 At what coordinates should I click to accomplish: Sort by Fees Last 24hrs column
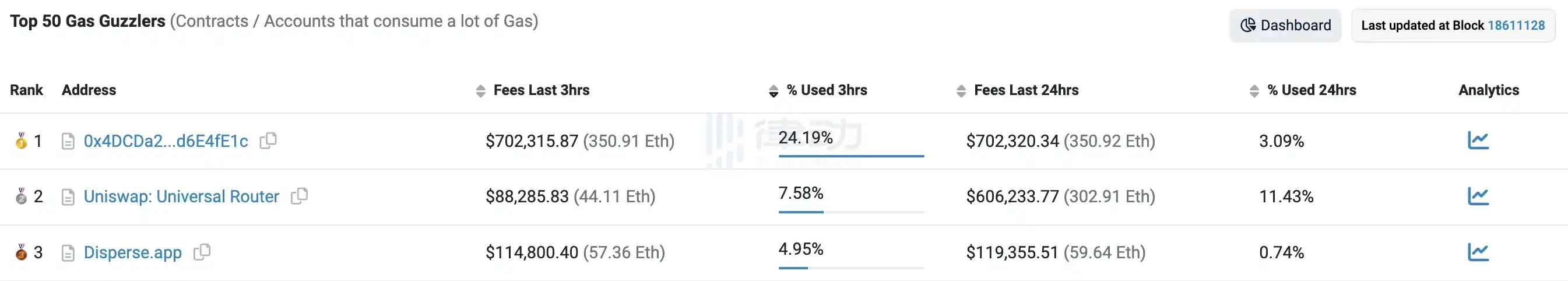pyautogui.click(x=961, y=90)
